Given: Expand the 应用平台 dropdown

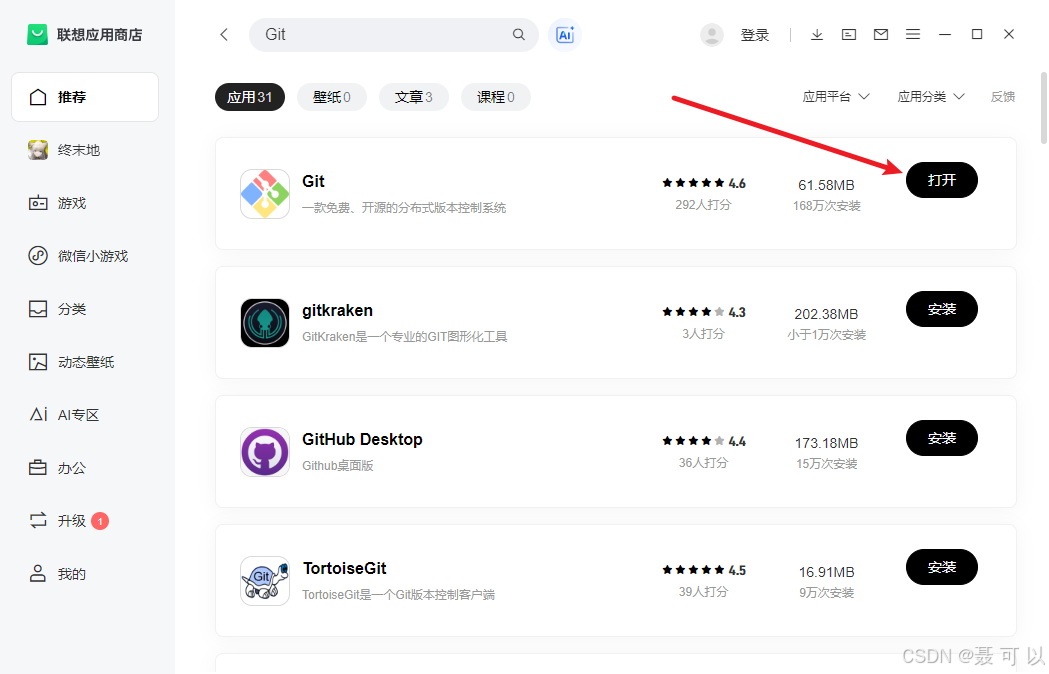Looking at the screenshot, I should point(836,97).
